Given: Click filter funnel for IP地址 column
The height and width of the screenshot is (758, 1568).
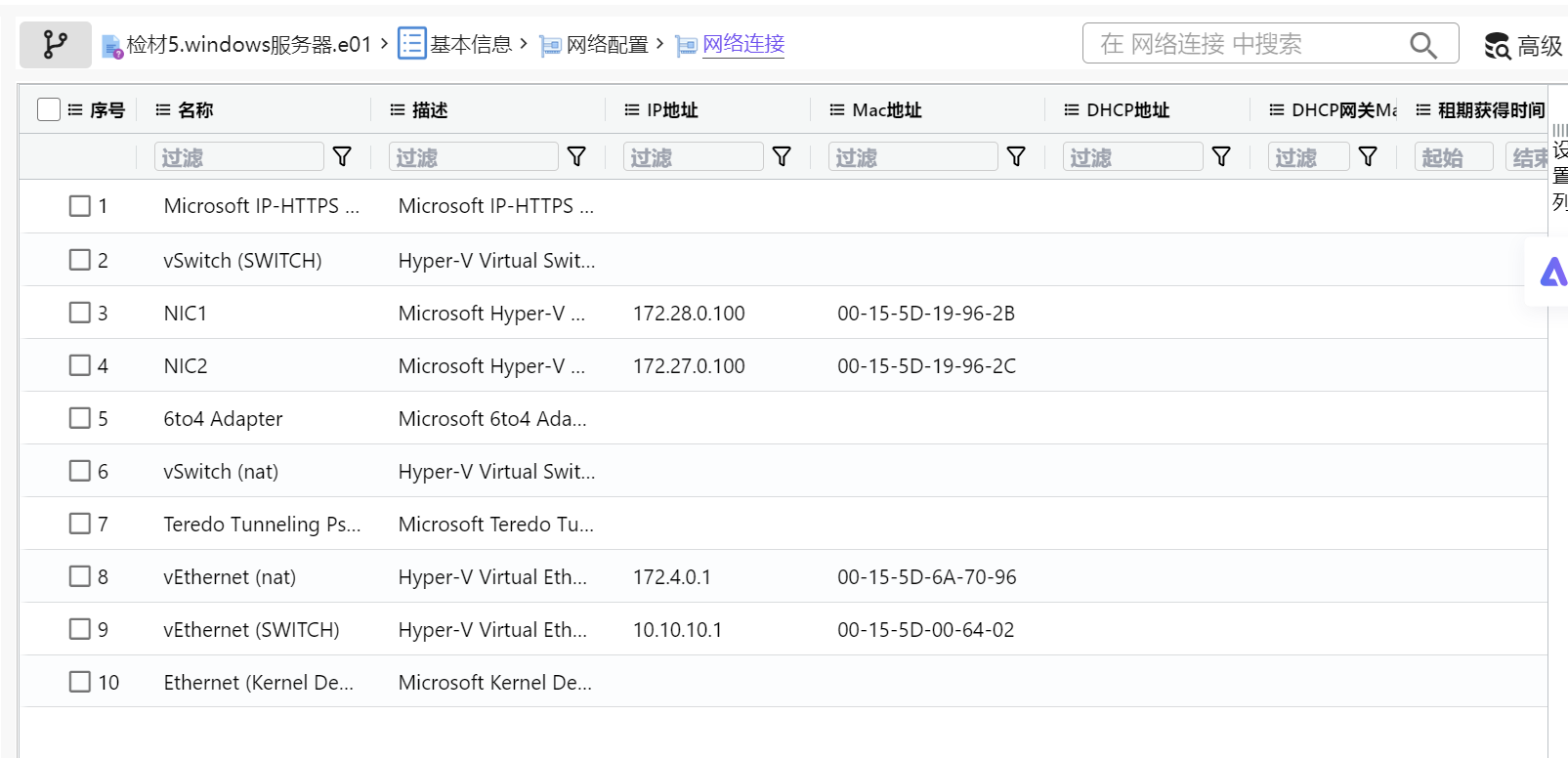Looking at the screenshot, I should [782, 156].
